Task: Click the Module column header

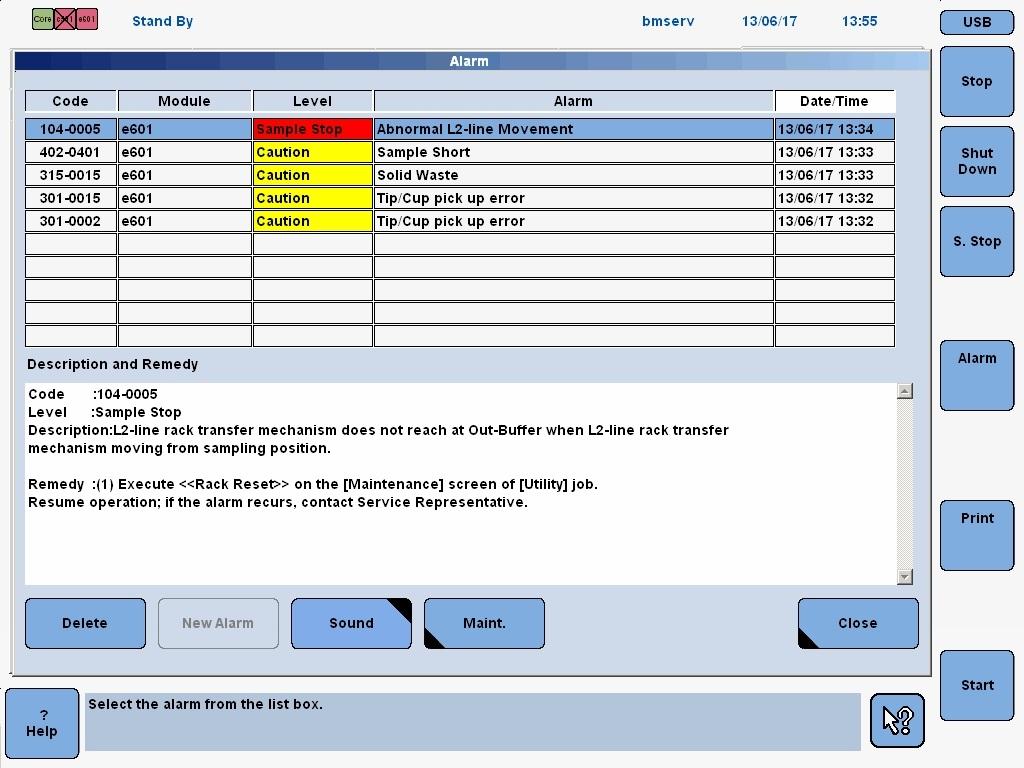Action: pos(184,101)
